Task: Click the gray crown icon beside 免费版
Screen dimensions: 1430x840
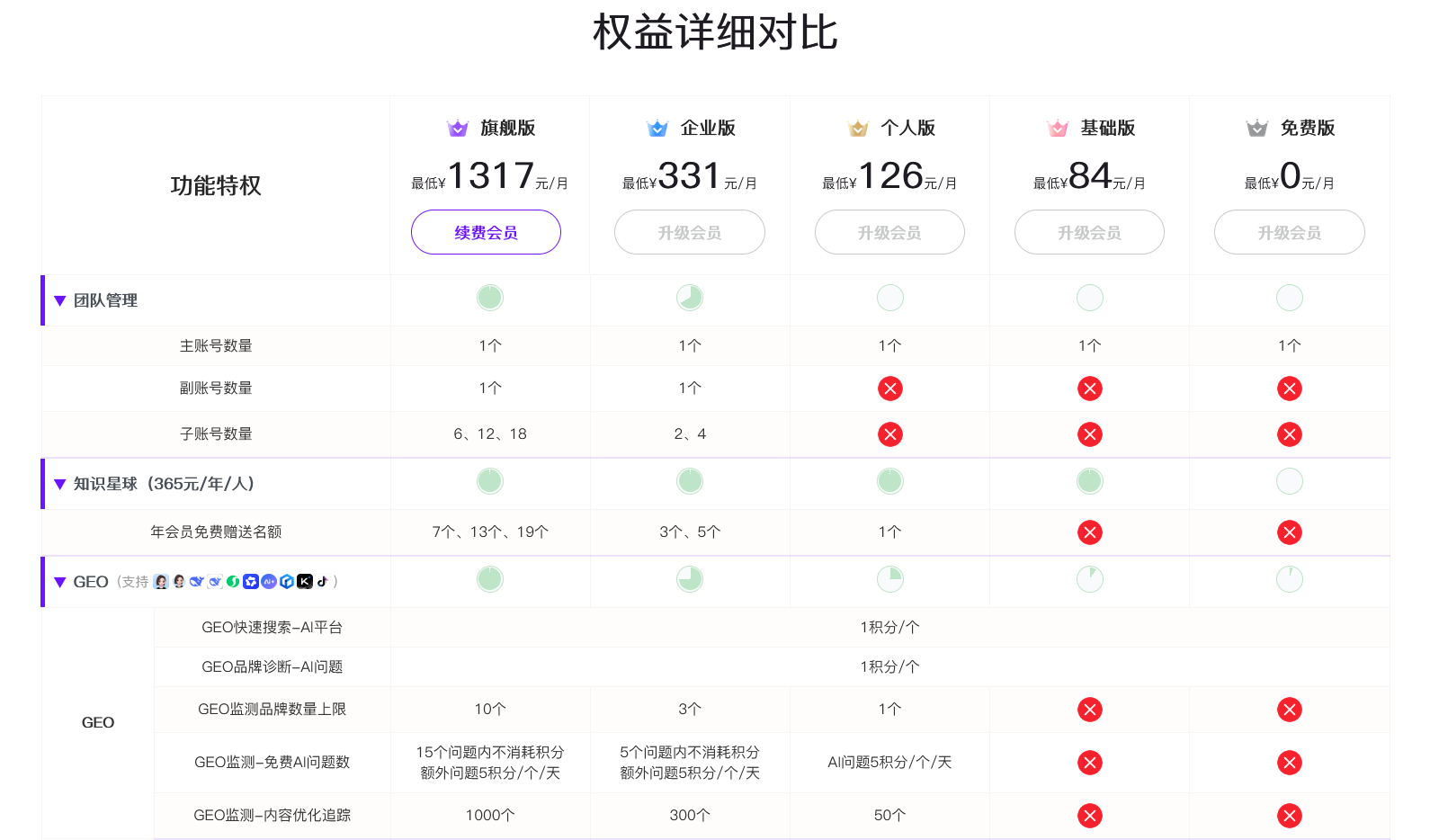Action: (1257, 129)
